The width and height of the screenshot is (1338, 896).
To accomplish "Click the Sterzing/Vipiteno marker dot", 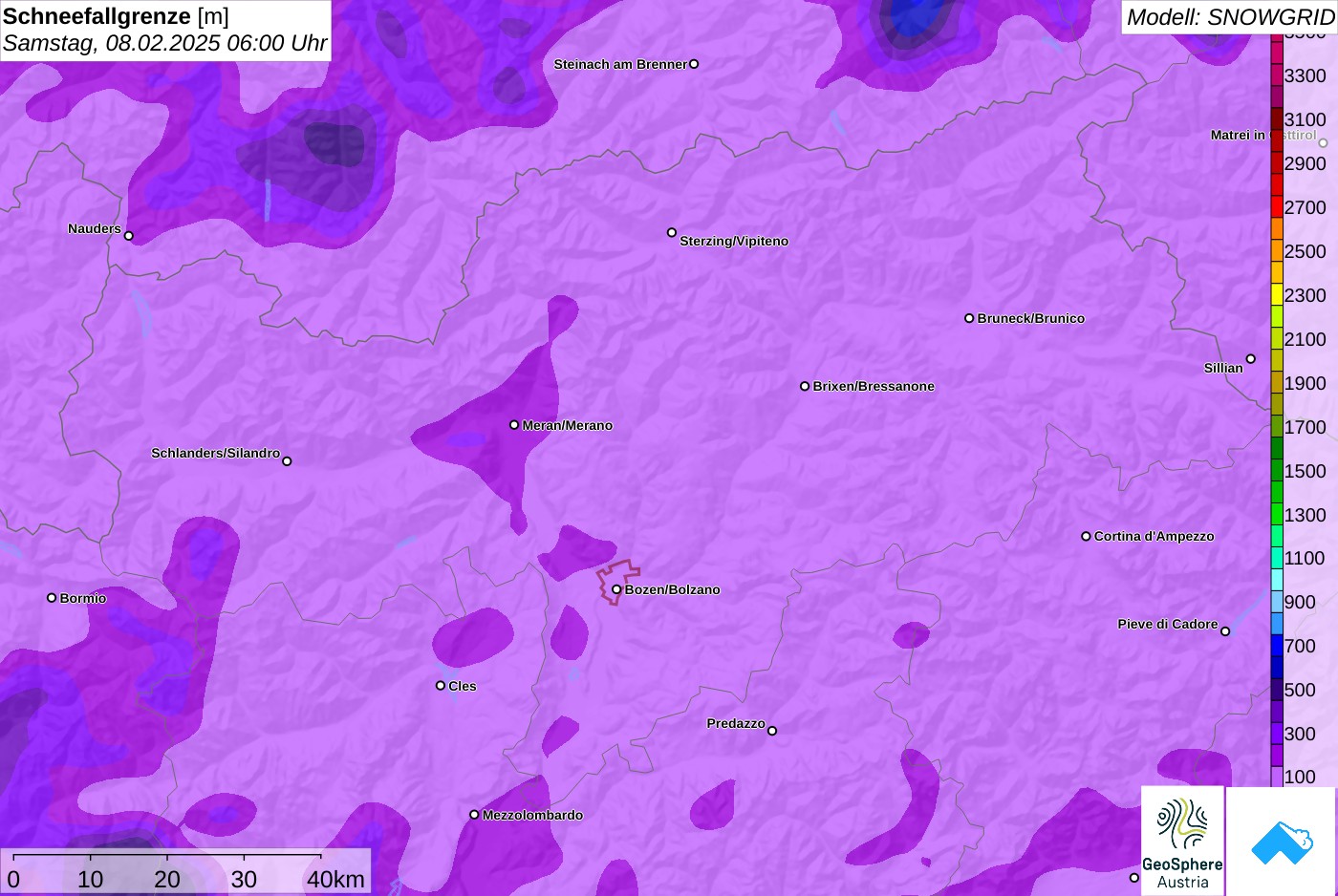I will (x=672, y=232).
